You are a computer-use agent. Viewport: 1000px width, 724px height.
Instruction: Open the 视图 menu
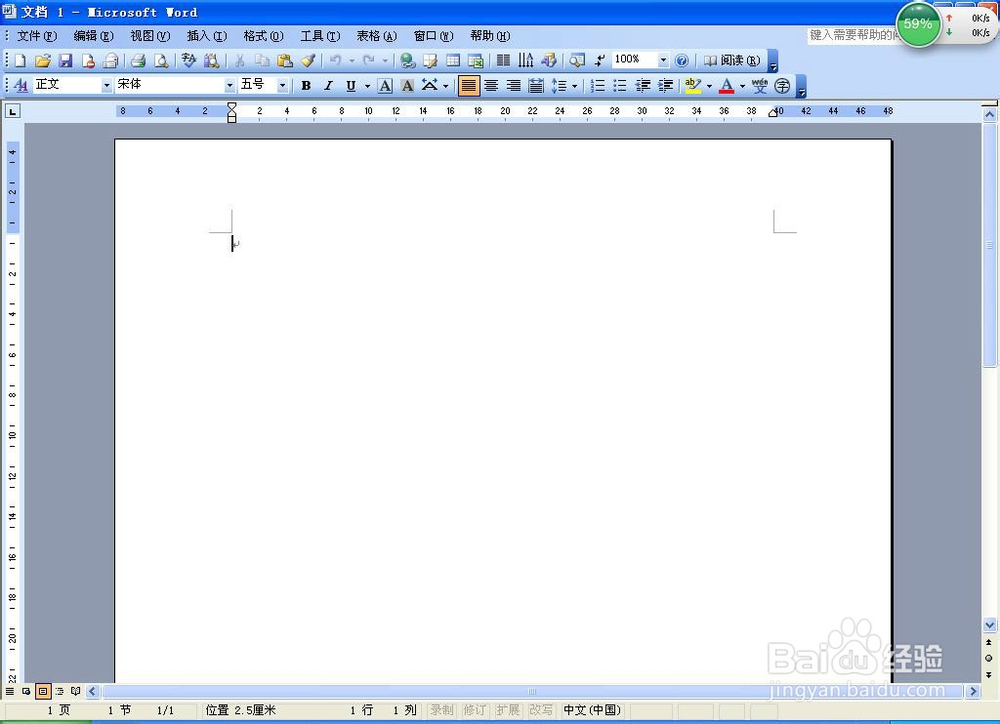click(x=151, y=36)
